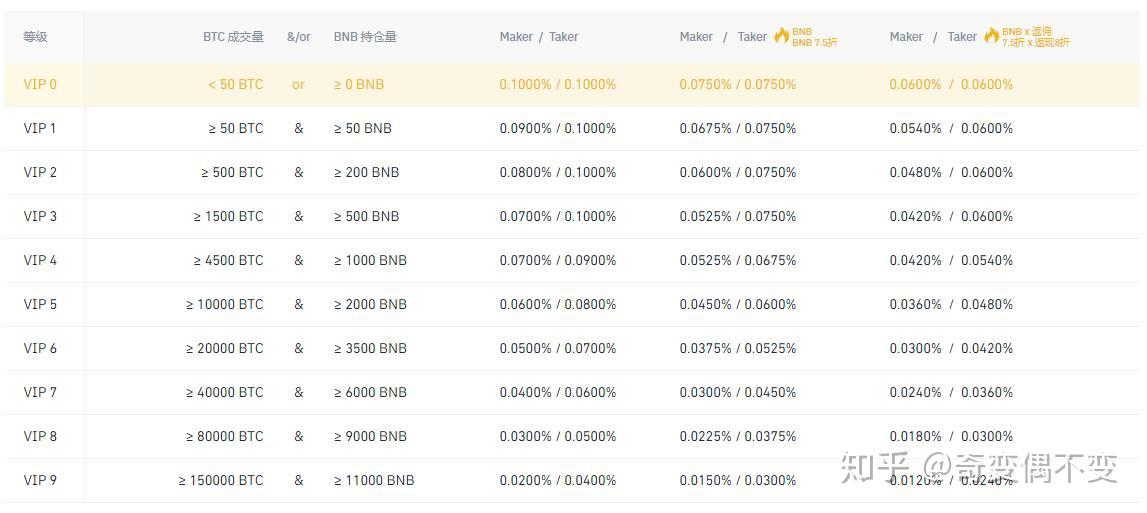Click the 0.0525% / 0.0675% fee in VIP 4
The height and width of the screenshot is (513, 1147).
(738, 260)
